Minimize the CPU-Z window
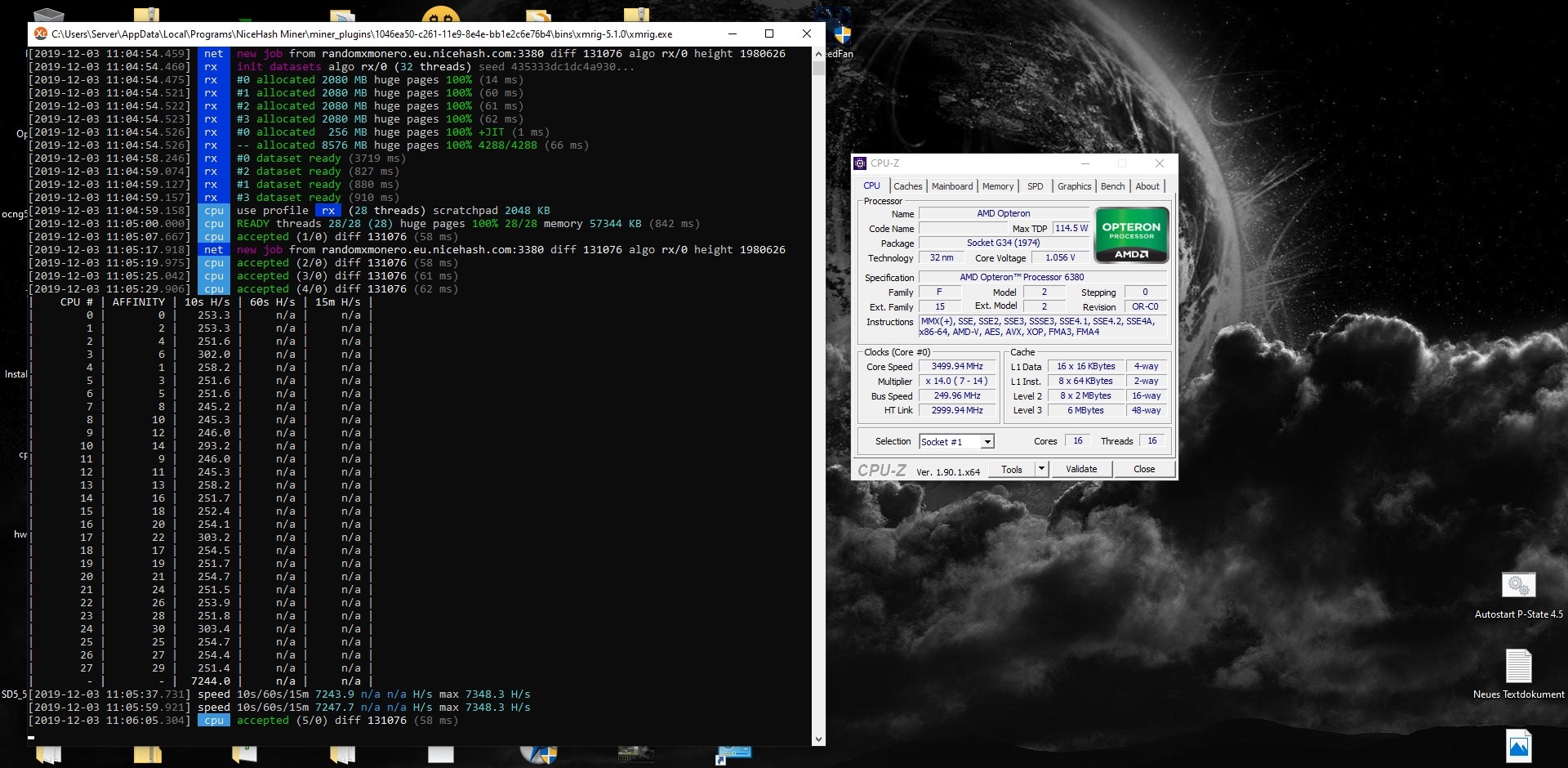 (x=1085, y=163)
